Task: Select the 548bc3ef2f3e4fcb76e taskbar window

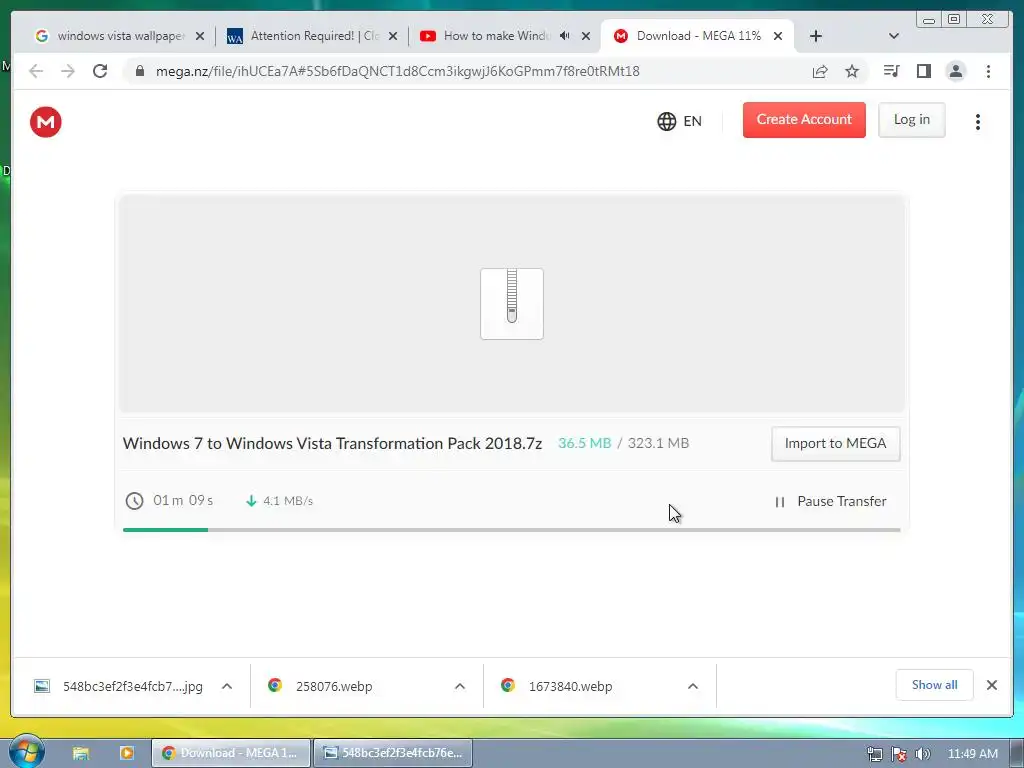Action: (x=393, y=753)
